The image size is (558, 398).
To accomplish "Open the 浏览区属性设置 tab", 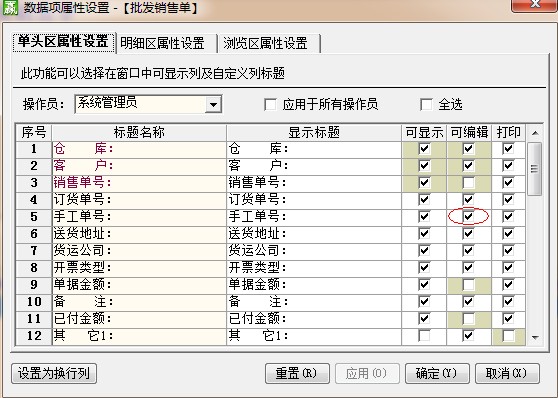I will click(265, 44).
